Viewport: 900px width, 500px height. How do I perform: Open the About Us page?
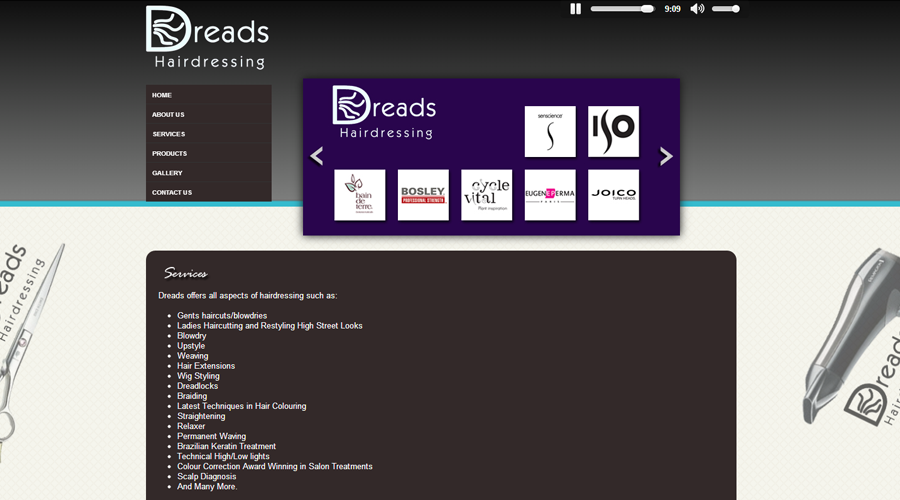click(x=208, y=114)
